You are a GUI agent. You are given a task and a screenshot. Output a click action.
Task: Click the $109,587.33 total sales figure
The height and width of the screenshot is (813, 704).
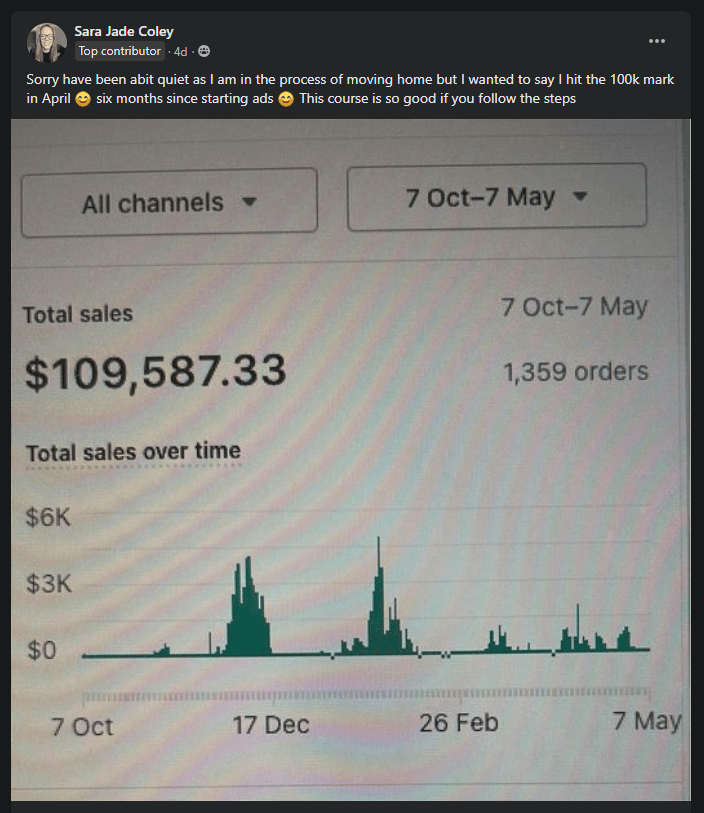[155, 372]
